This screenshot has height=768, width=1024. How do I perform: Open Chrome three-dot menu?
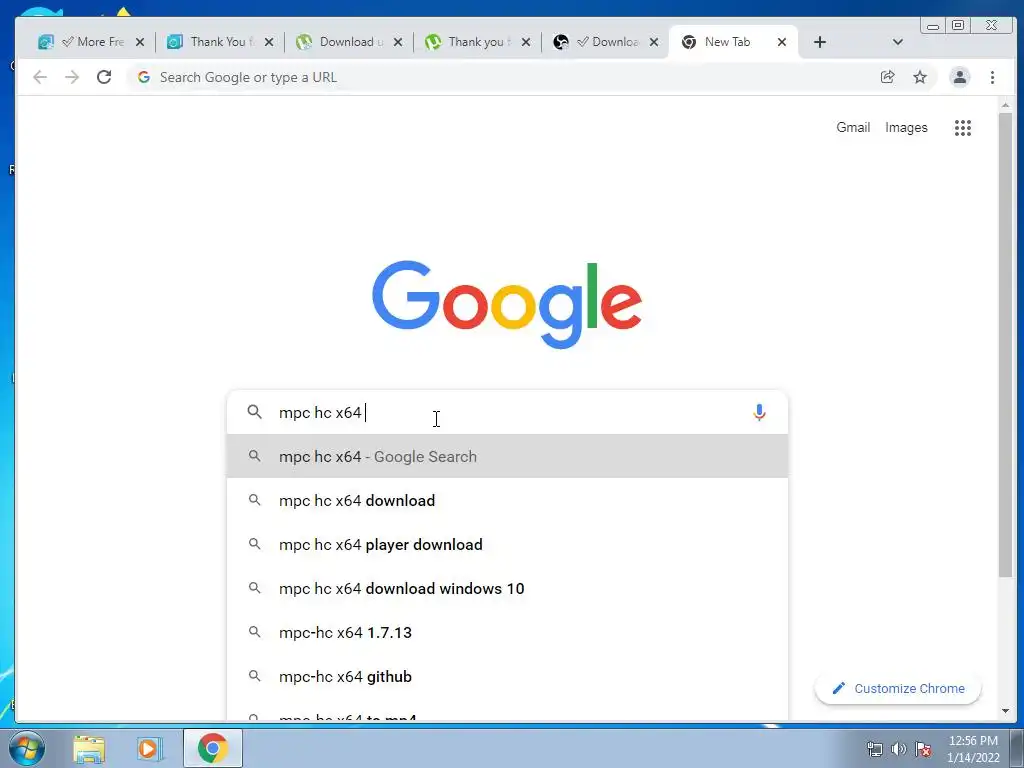(992, 77)
